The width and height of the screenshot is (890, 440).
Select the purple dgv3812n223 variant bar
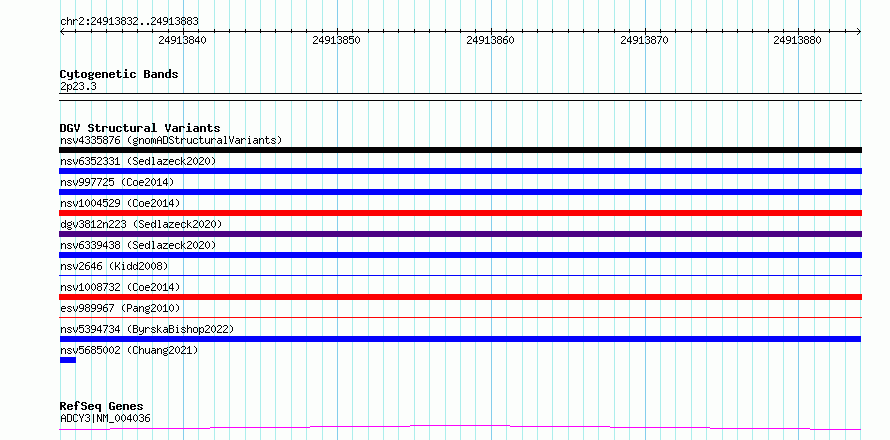(460, 234)
